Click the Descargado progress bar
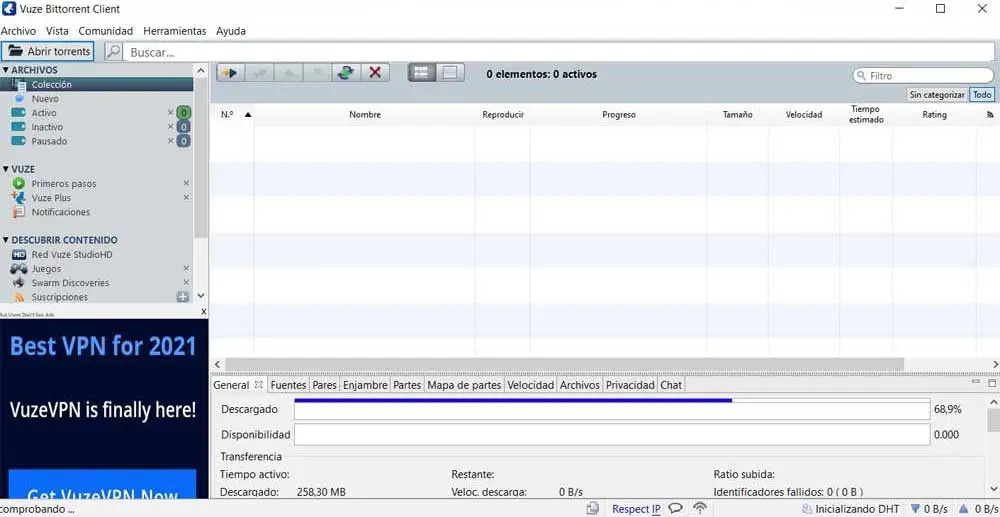The image size is (1000, 517). click(x=612, y=409)
